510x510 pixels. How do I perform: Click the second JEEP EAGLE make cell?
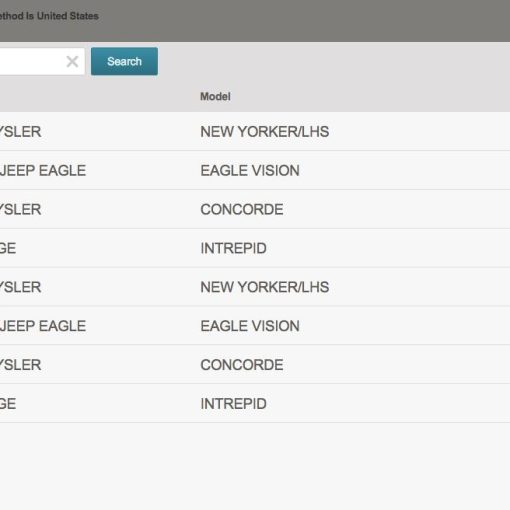(x=43, y=326)
